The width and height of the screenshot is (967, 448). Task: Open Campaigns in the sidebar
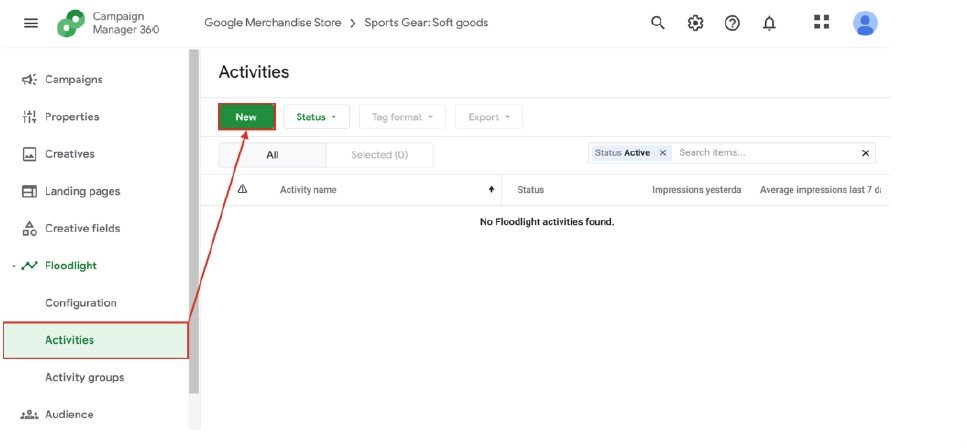74,80
